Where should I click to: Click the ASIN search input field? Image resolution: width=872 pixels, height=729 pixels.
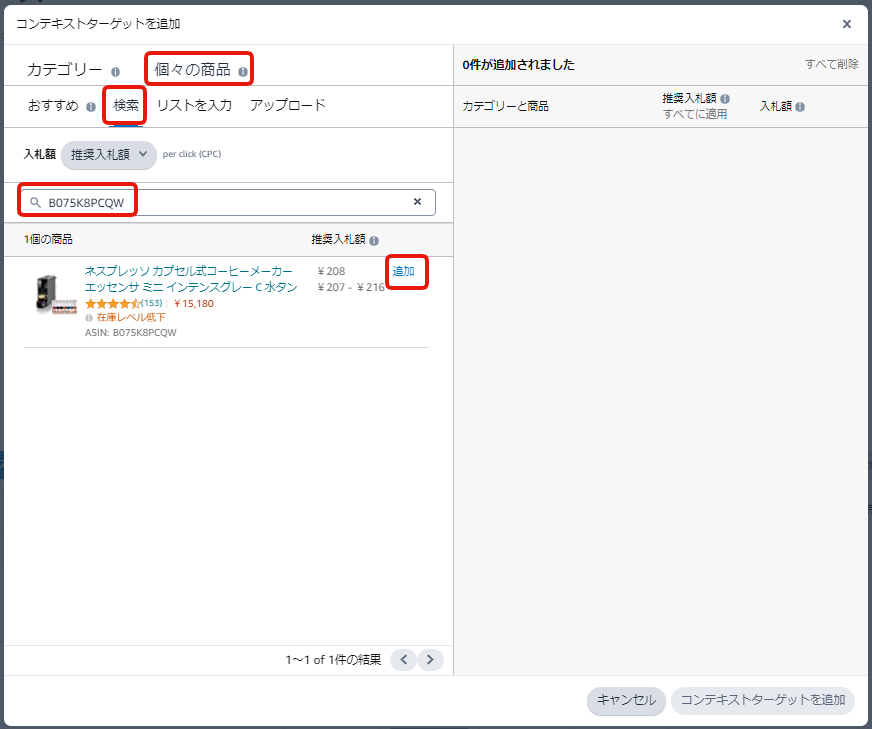(x=228, y=203)
